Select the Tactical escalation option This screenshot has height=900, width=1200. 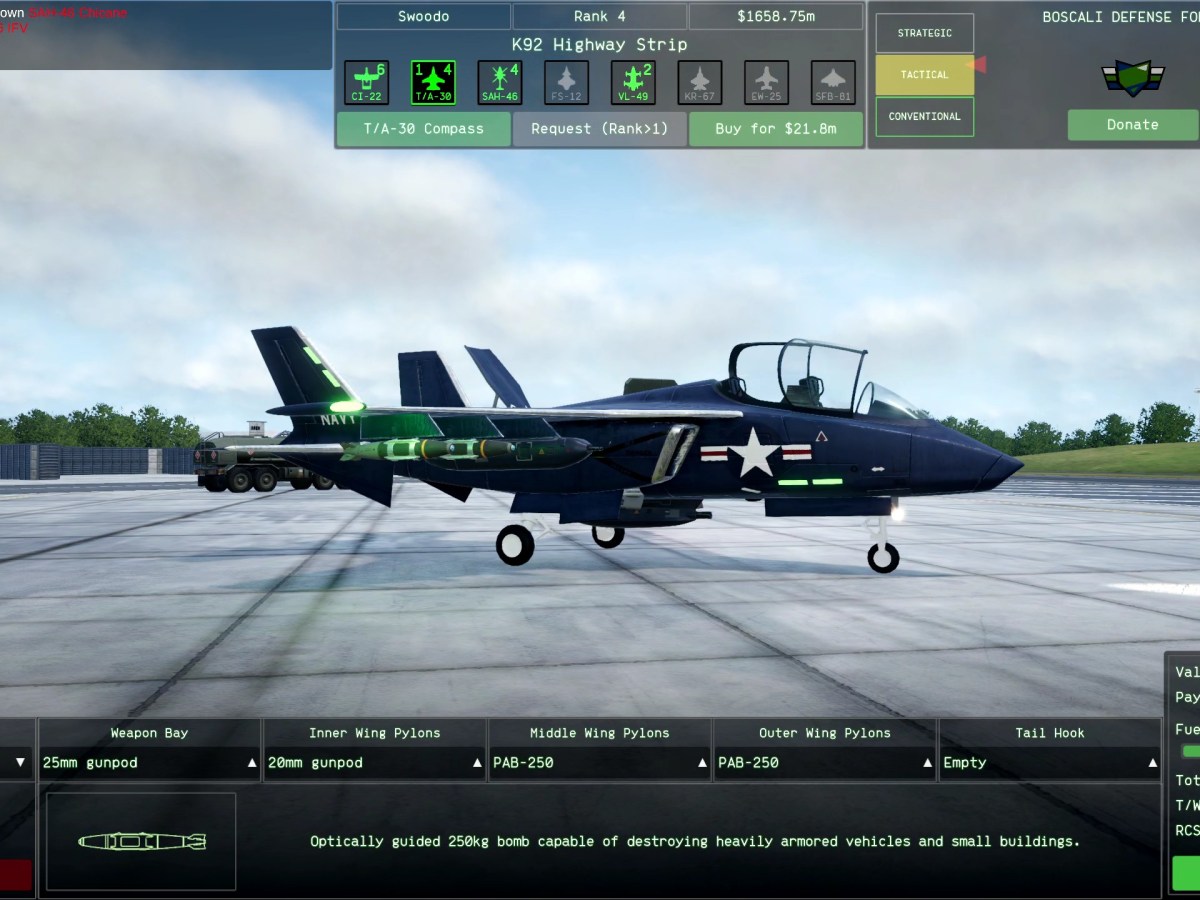click(924, 75)
